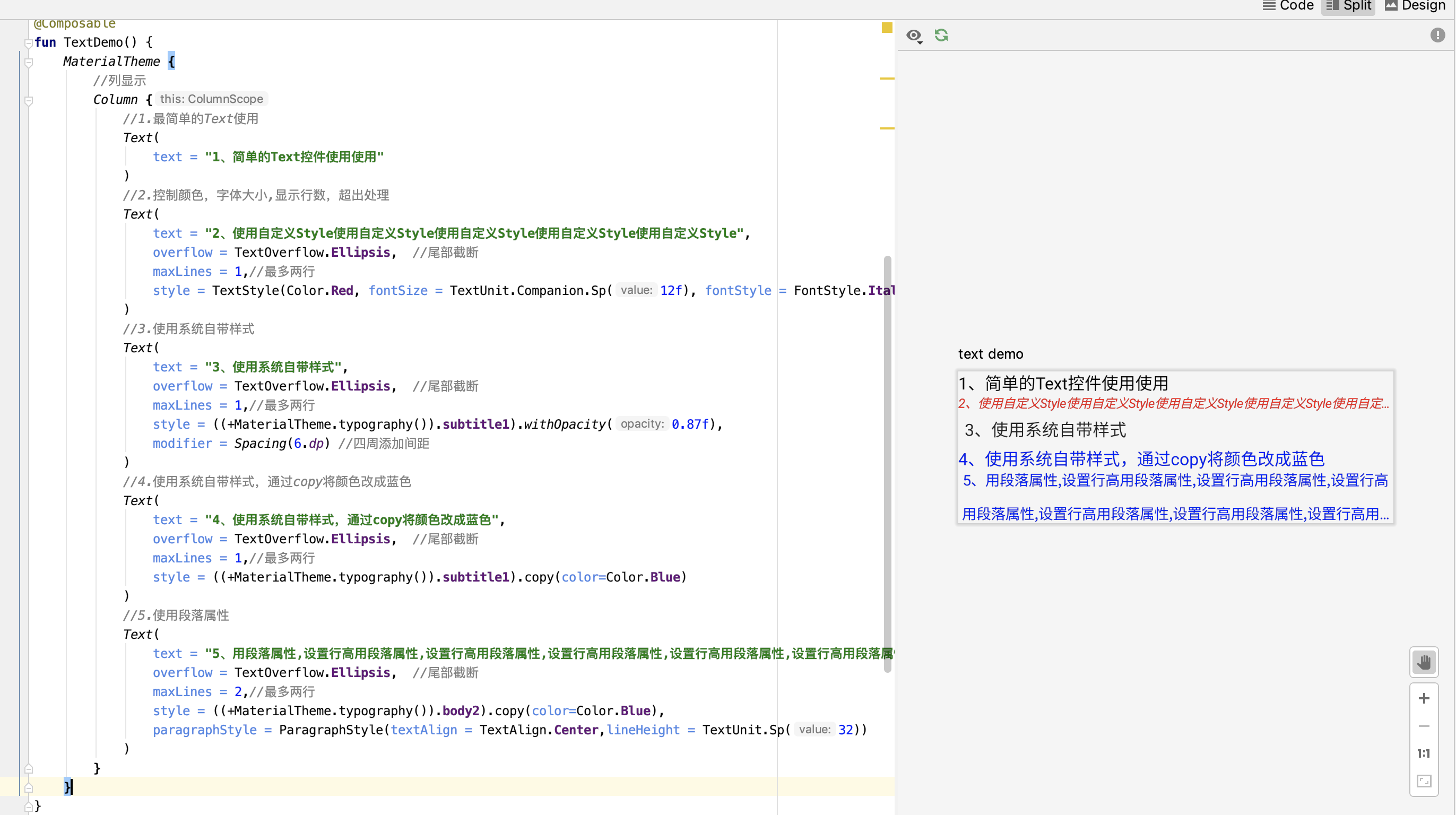This screenshot has height=815, width=1456.
Task: Enable the pan hand tool
Action: pyautogui.click(x=1424, y=662)
